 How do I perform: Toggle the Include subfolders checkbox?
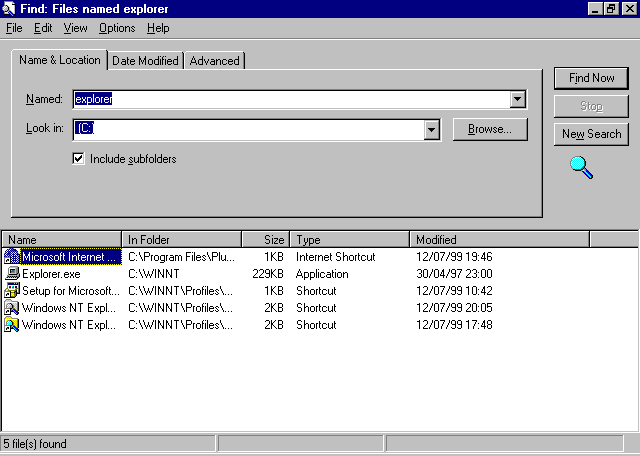78,158
